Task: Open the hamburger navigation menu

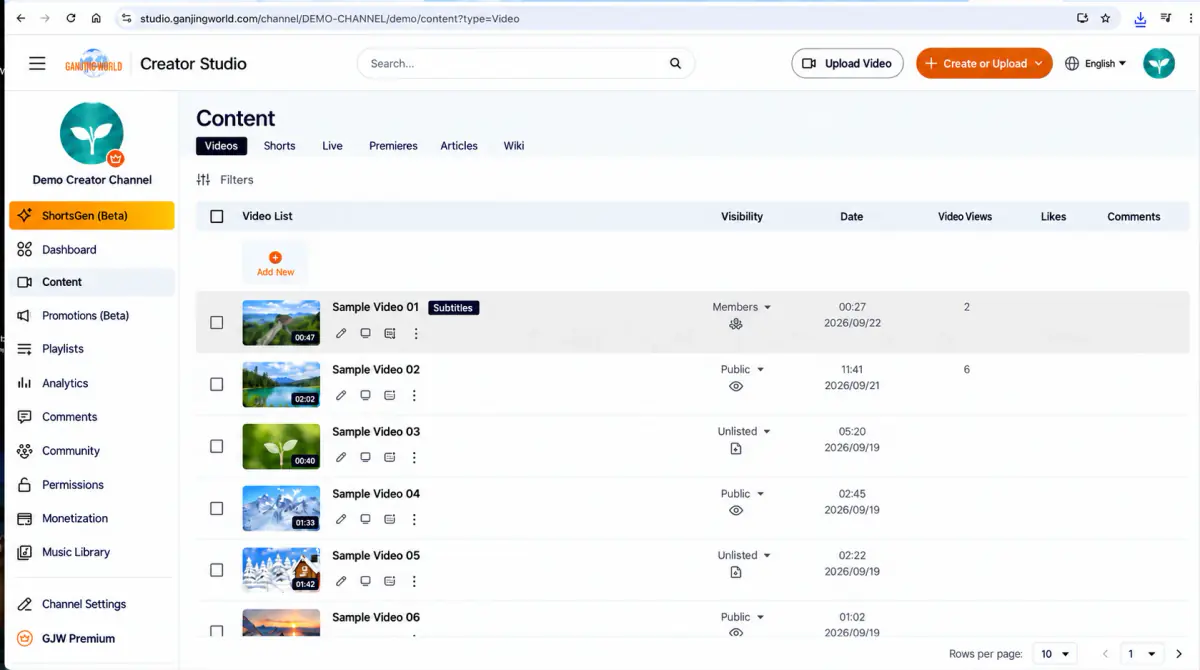Action: click(x=37, y=63)
